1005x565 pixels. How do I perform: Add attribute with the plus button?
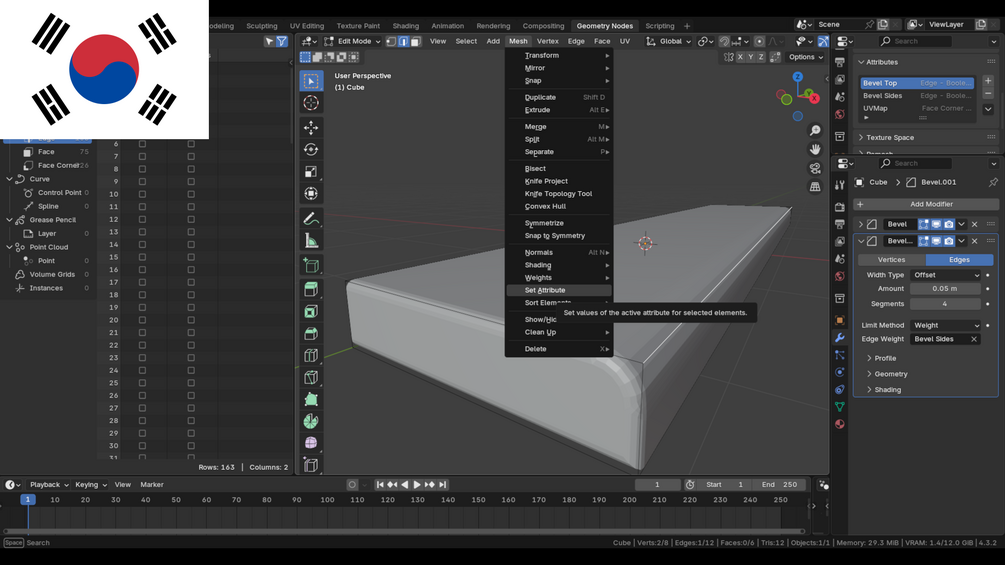coord(988,81)
